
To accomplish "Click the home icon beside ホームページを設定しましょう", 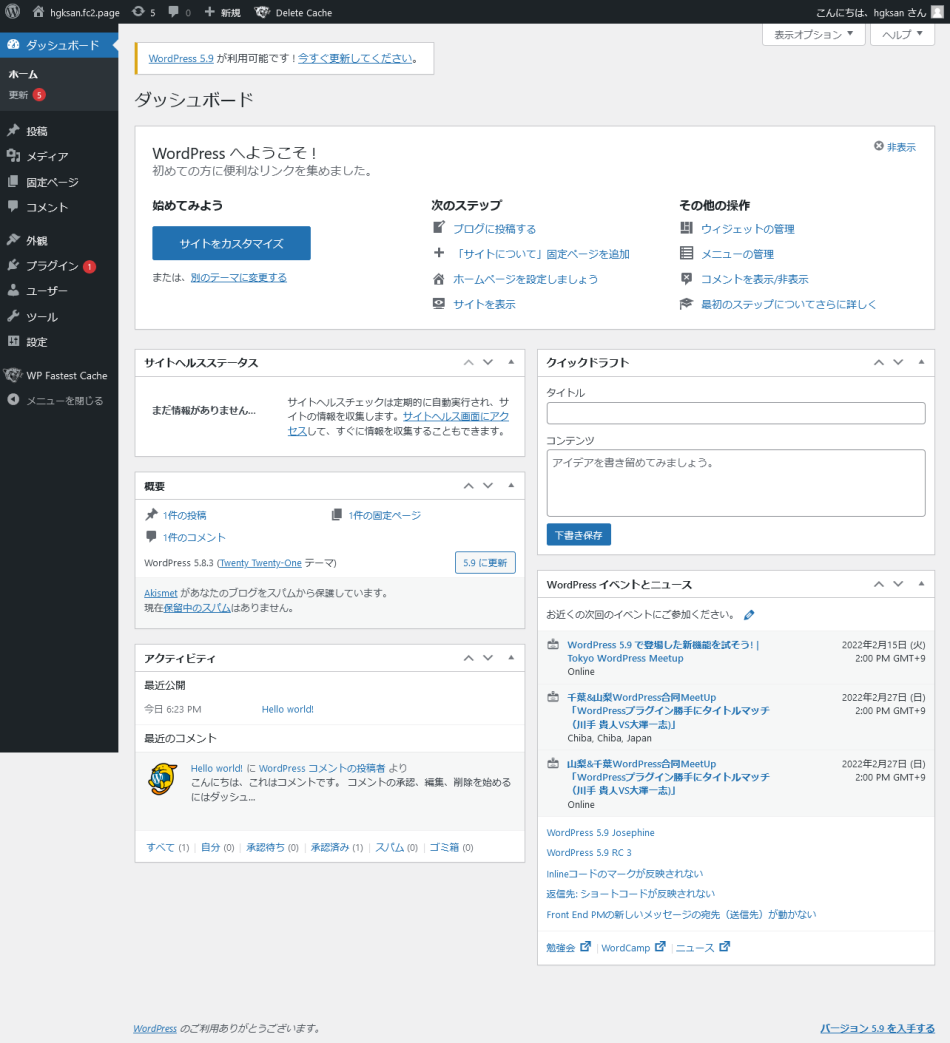I will [x=438, y=279].
